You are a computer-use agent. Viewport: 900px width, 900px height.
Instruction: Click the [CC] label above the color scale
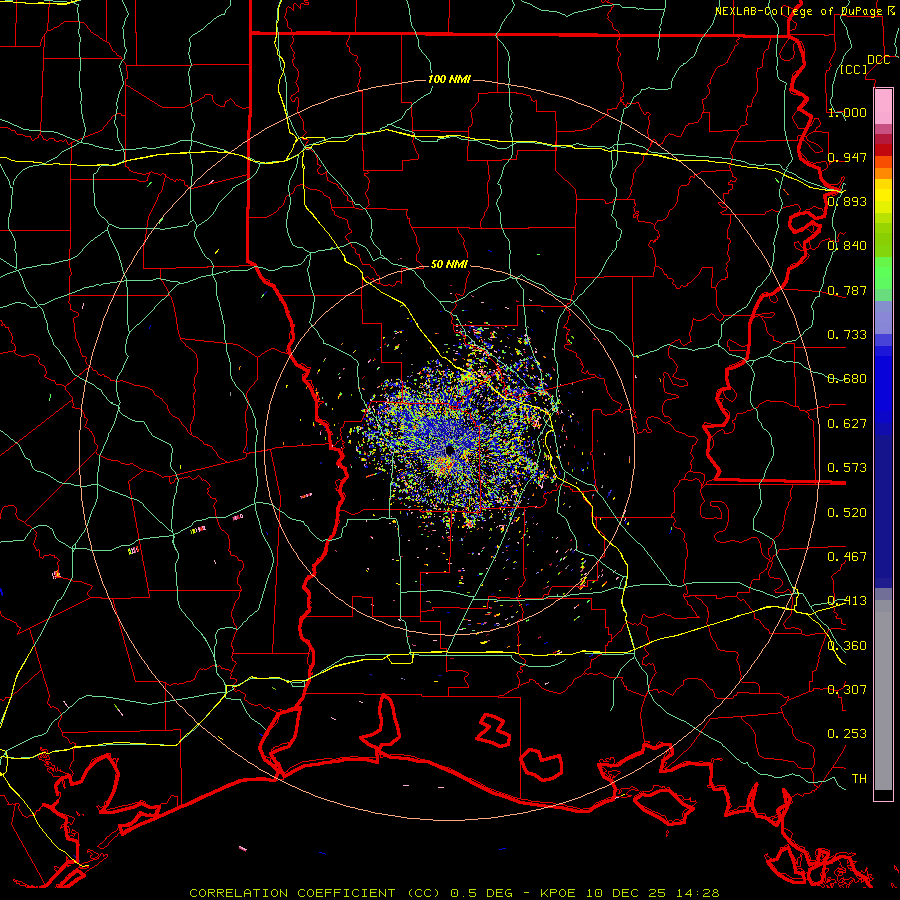tap(854, 69)
